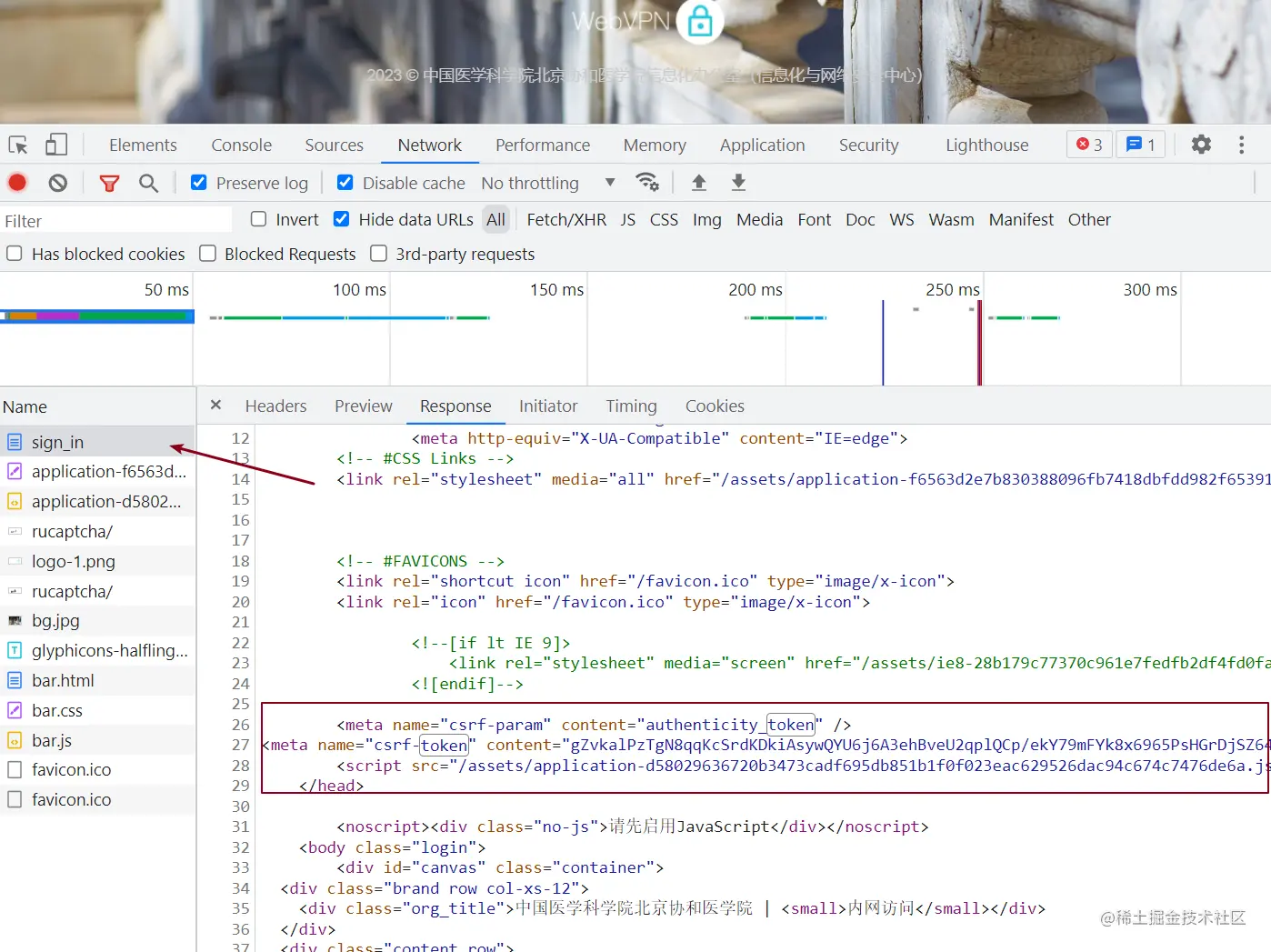Click the bg.jpg image thumbnail icon

(15, 620)
